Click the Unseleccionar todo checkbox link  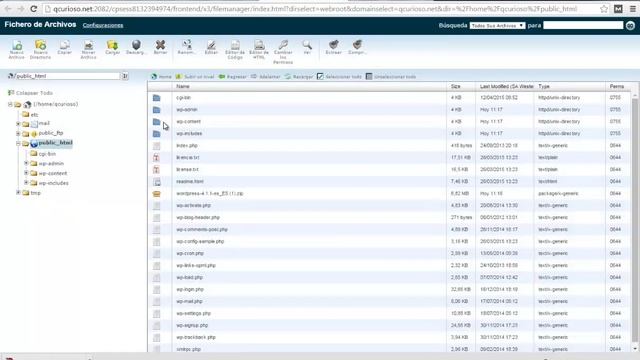pos(391,76)
